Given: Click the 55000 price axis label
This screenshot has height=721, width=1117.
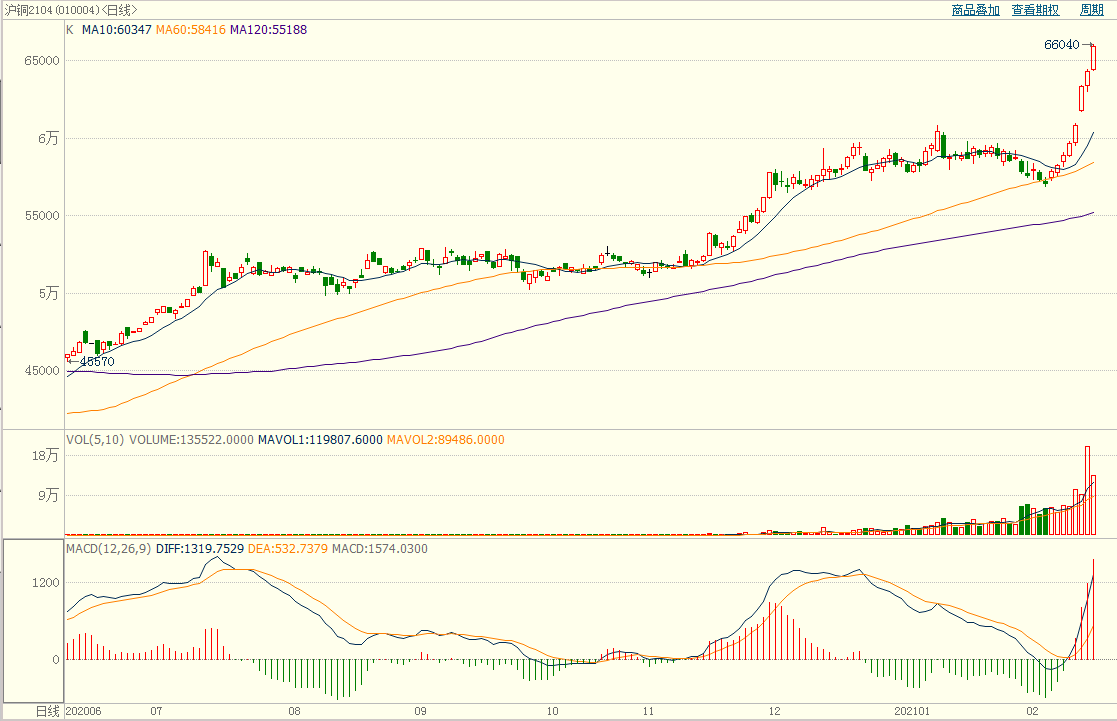Looking at the screenshot, I should click(42, 216).
